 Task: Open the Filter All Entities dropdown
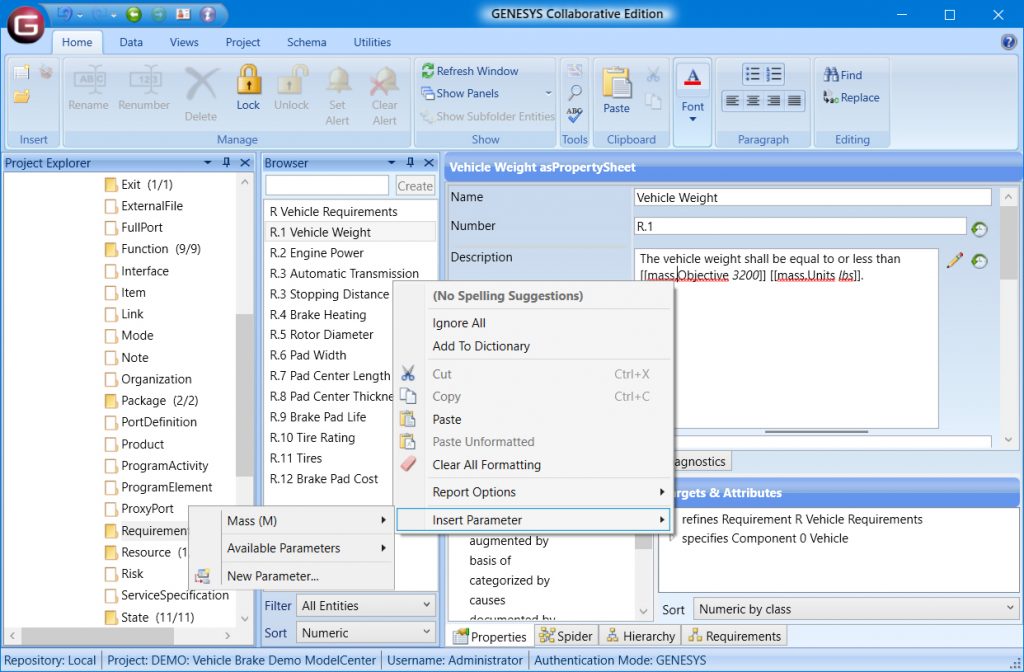[365, 605]
